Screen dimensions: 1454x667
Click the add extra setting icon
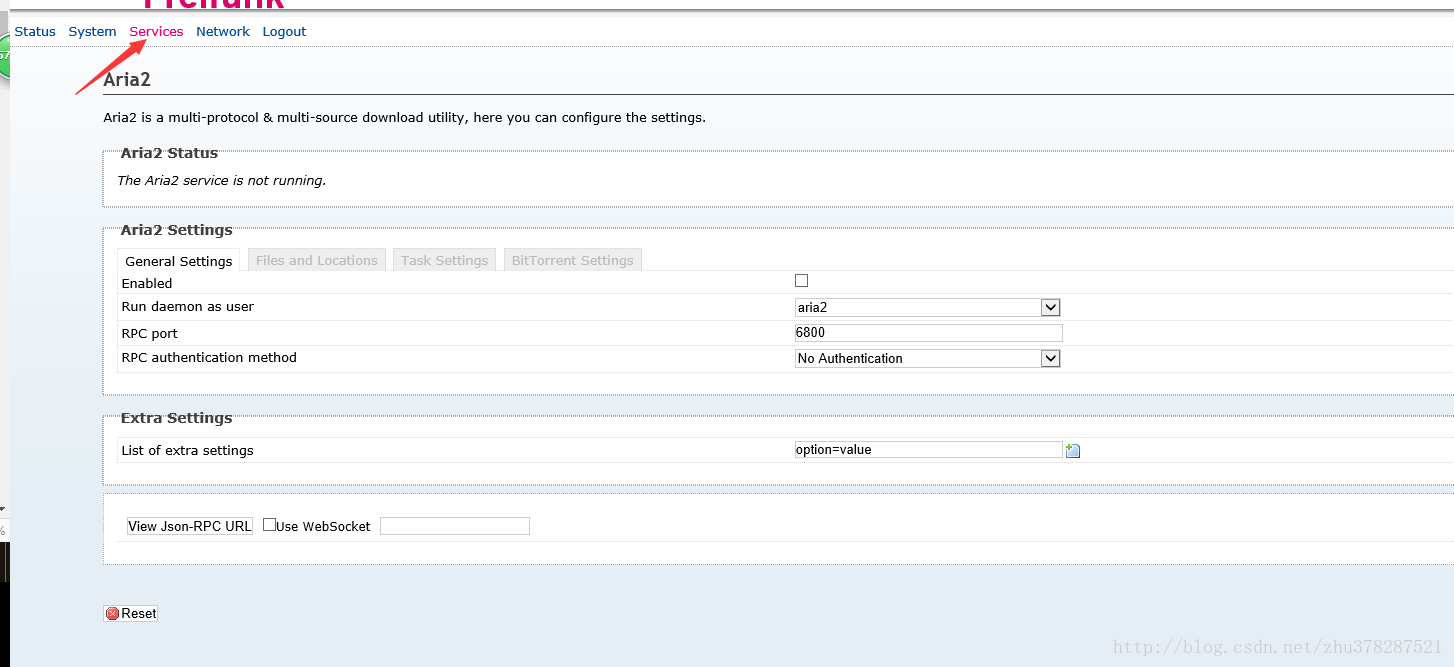pyautogui.click(x=1073, y=451)
